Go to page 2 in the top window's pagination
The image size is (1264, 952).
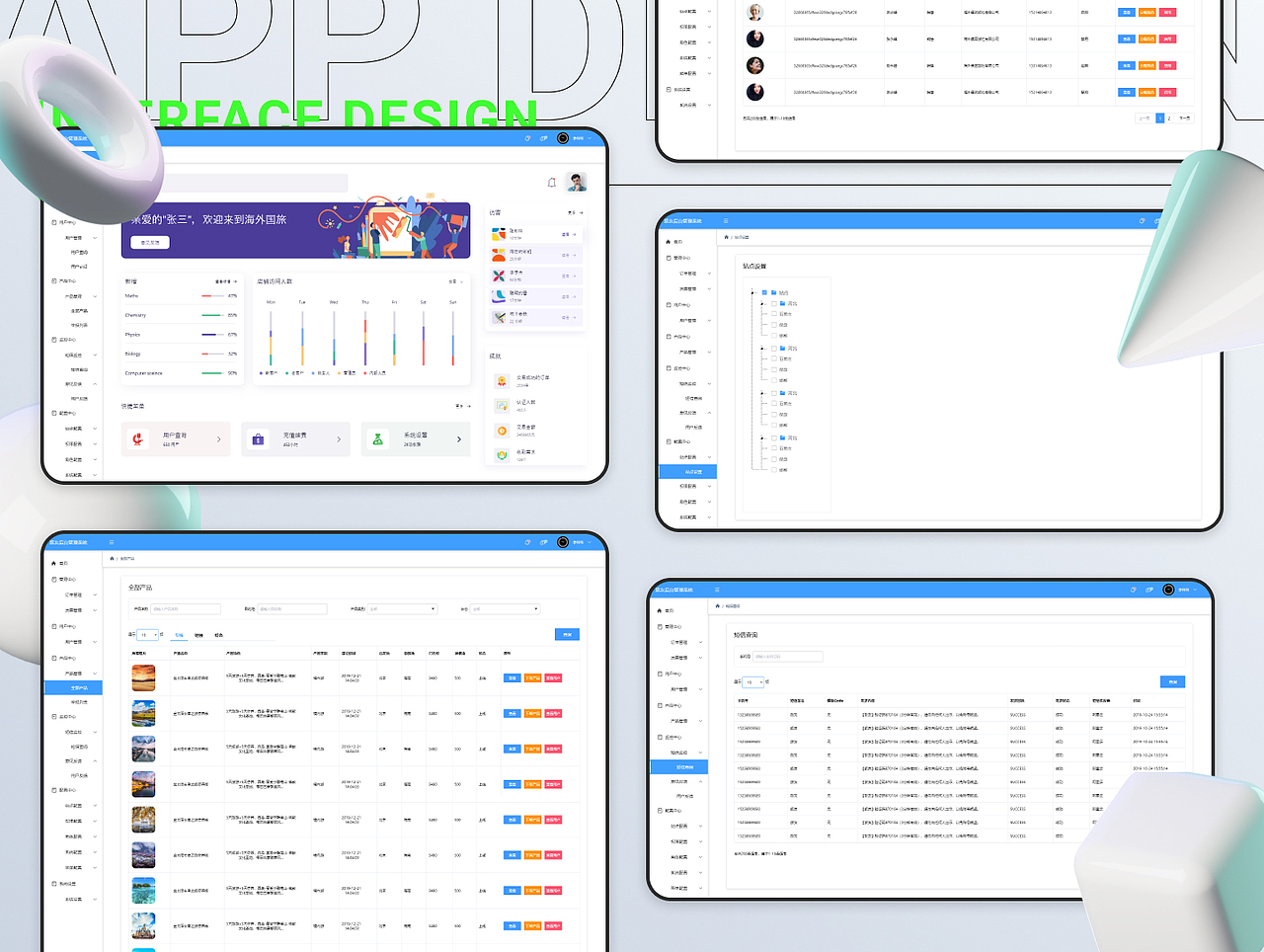click(1169, 118)
